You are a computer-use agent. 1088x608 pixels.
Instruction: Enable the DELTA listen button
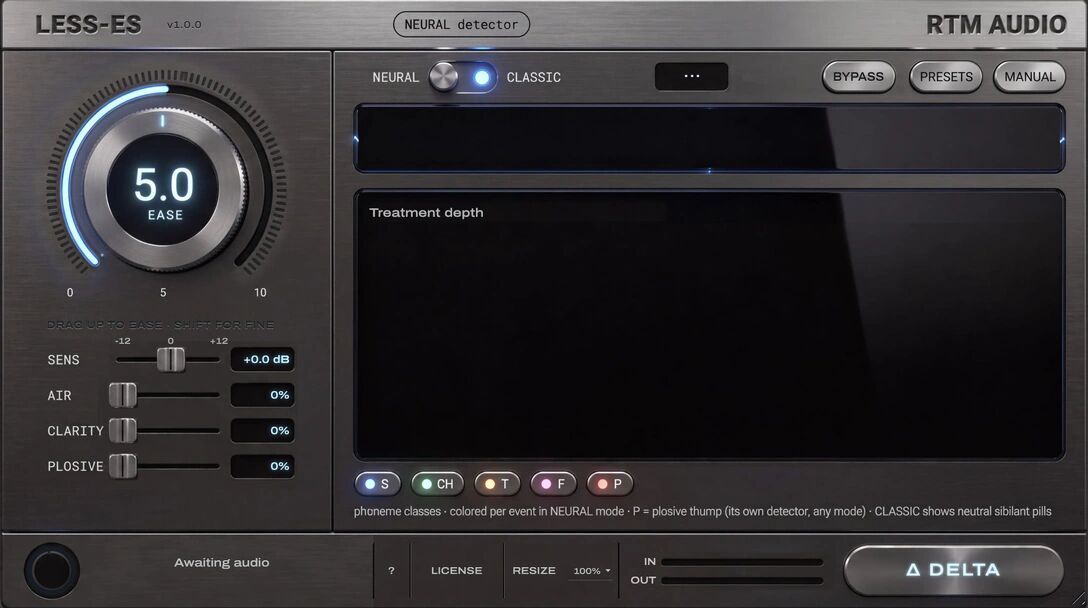(x=953, y=570)
